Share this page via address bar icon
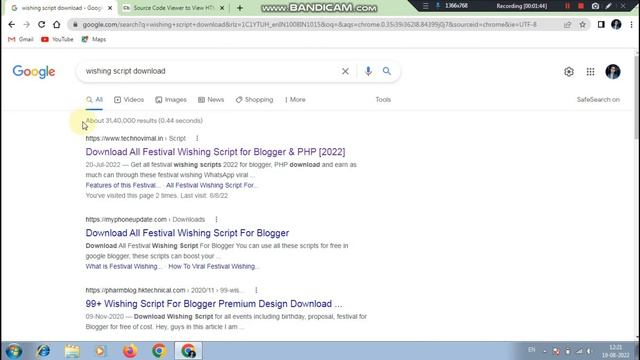The image size is (640, 360). pyautogui.click(x=567, y=24)
